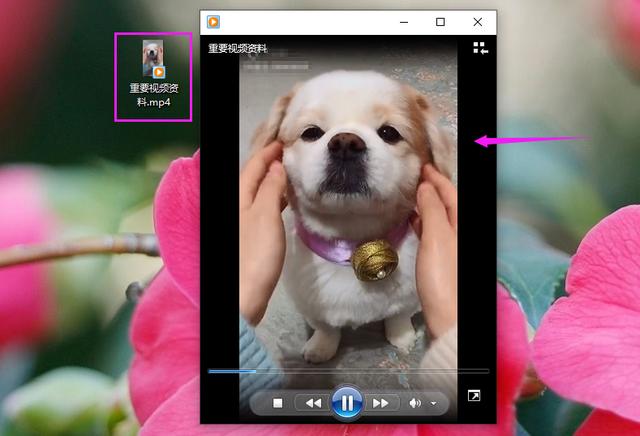Viewport: 640px width, 436px height.
Task: Minimize the media player window
Action: click(404, 22)
